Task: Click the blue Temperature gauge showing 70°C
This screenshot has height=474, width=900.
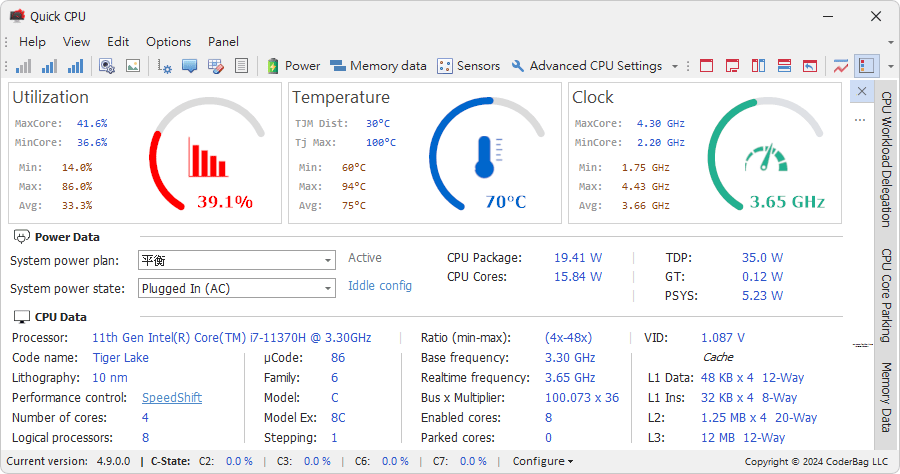Action: point(487,154)
